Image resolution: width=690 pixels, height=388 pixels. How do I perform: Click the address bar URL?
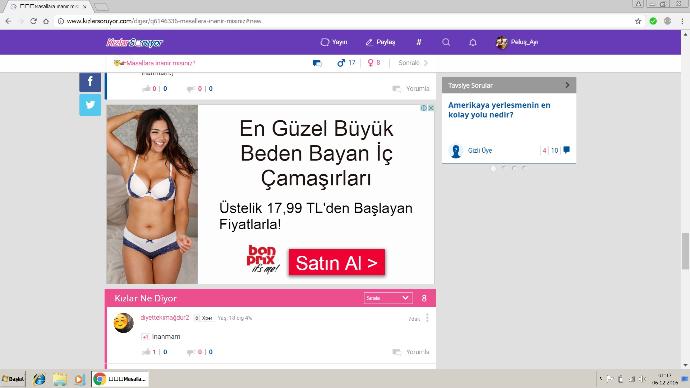[164, 21]
